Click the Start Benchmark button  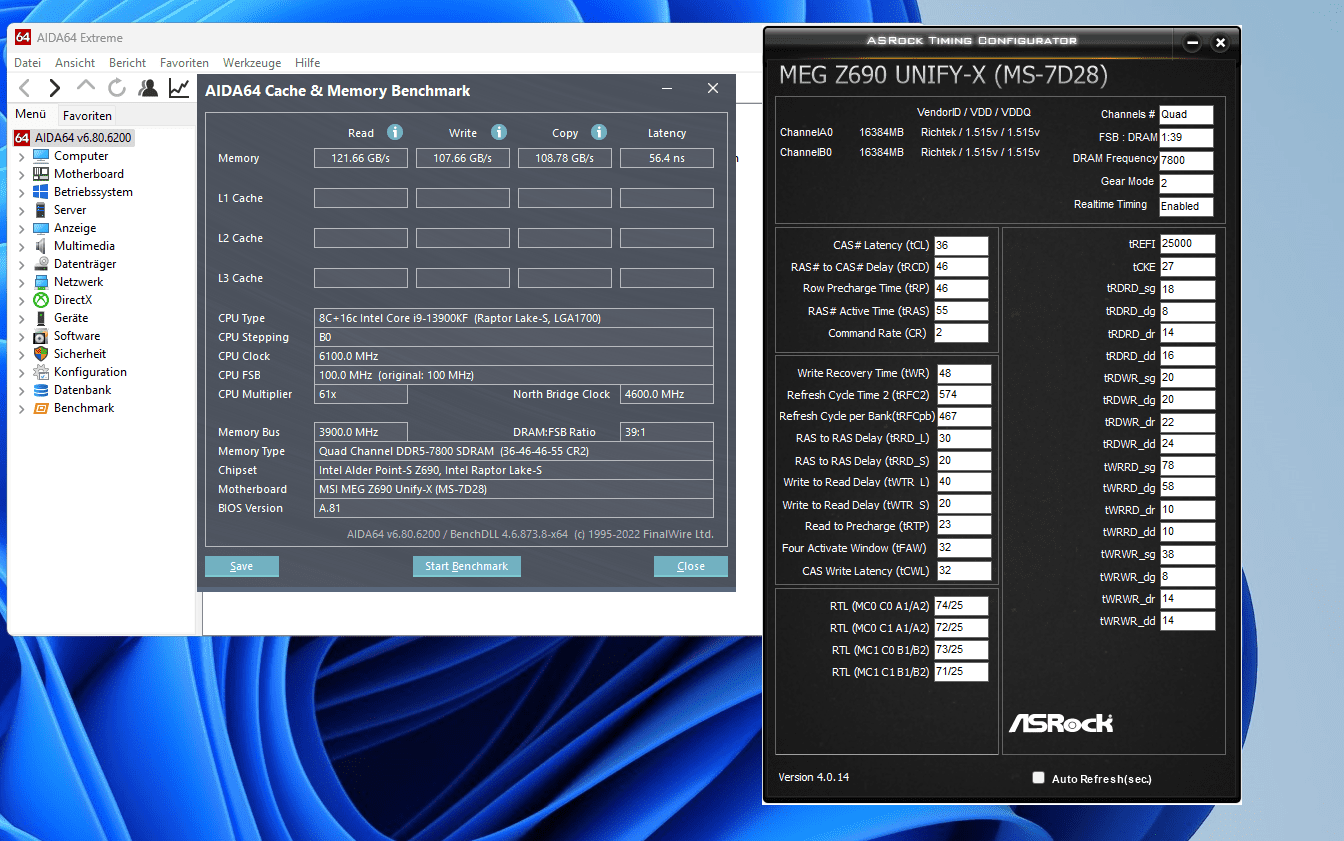click(466, 566)
